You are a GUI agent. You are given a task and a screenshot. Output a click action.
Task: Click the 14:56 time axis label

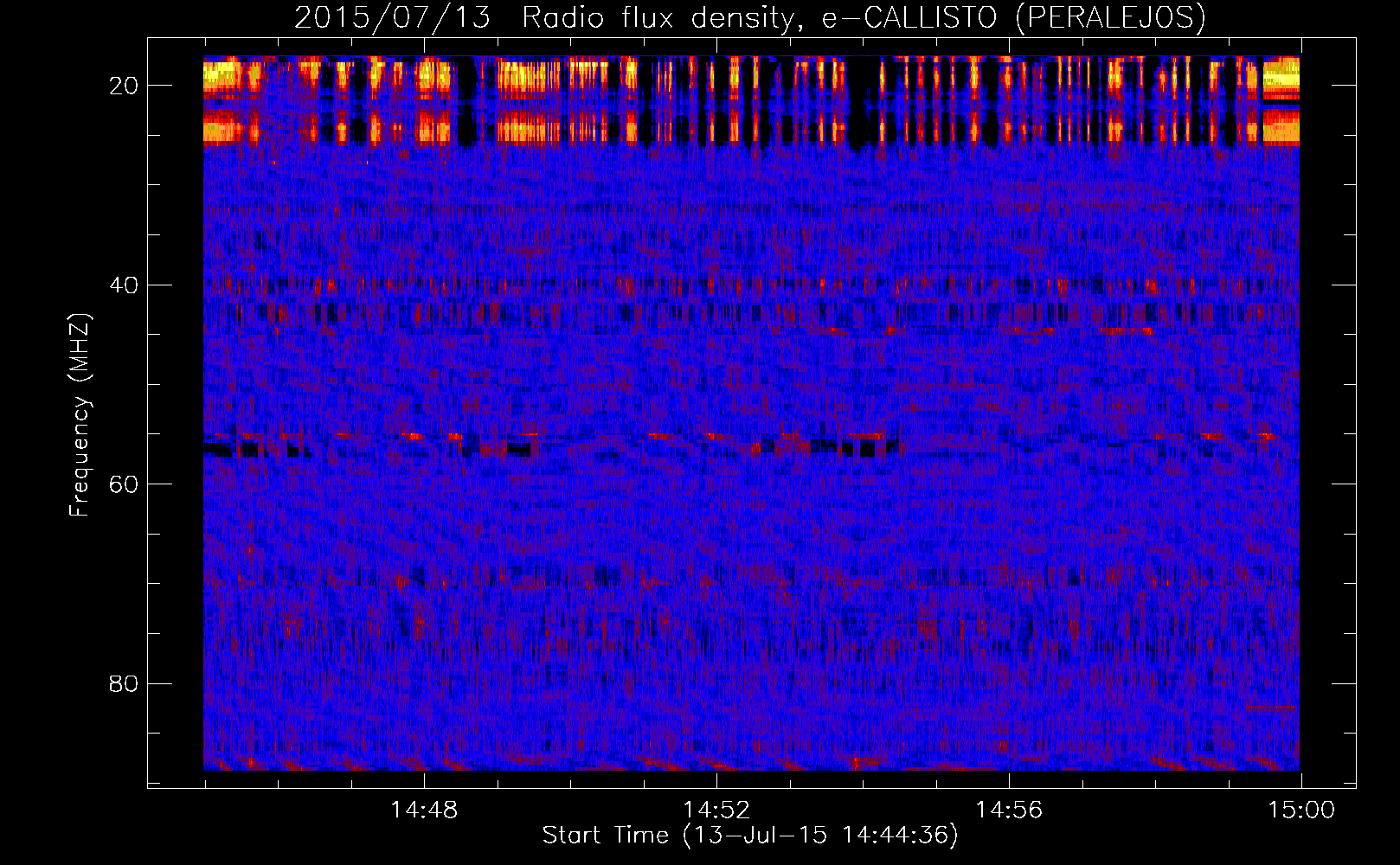click(1009, 811)
